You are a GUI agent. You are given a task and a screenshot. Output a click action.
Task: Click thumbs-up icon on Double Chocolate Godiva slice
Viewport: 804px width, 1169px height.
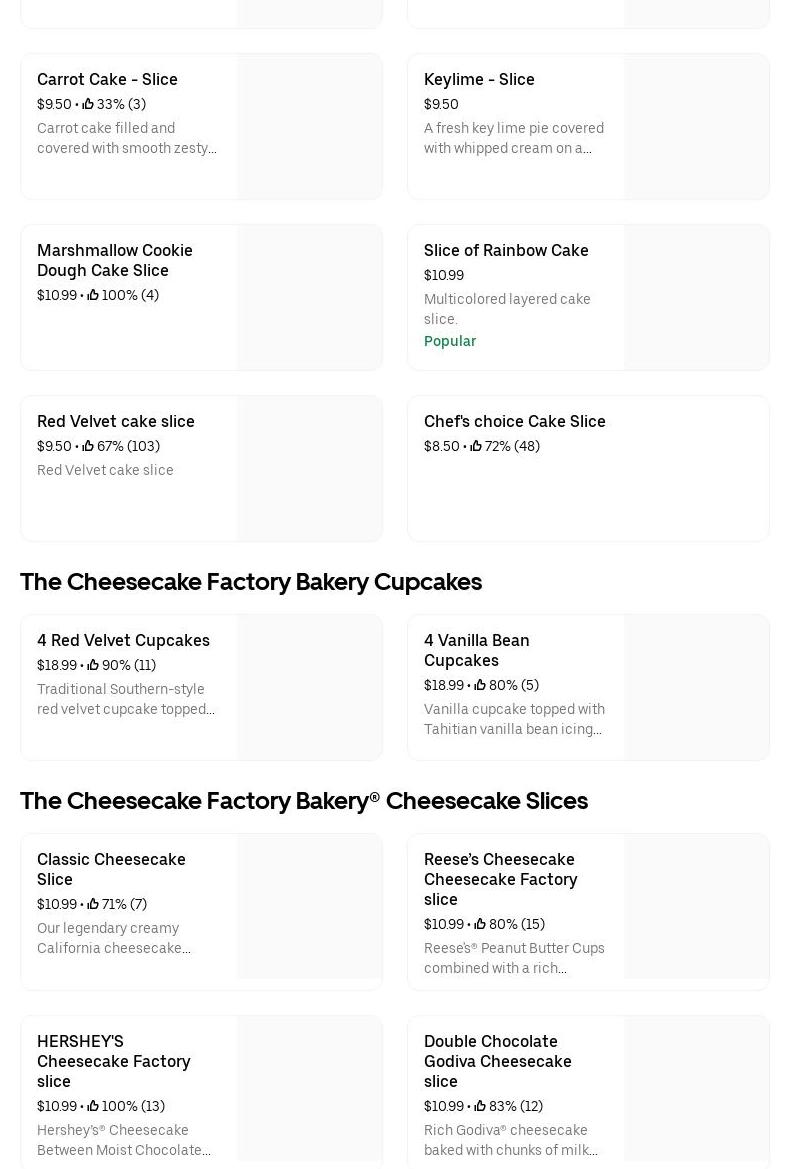click(480, 1106)
